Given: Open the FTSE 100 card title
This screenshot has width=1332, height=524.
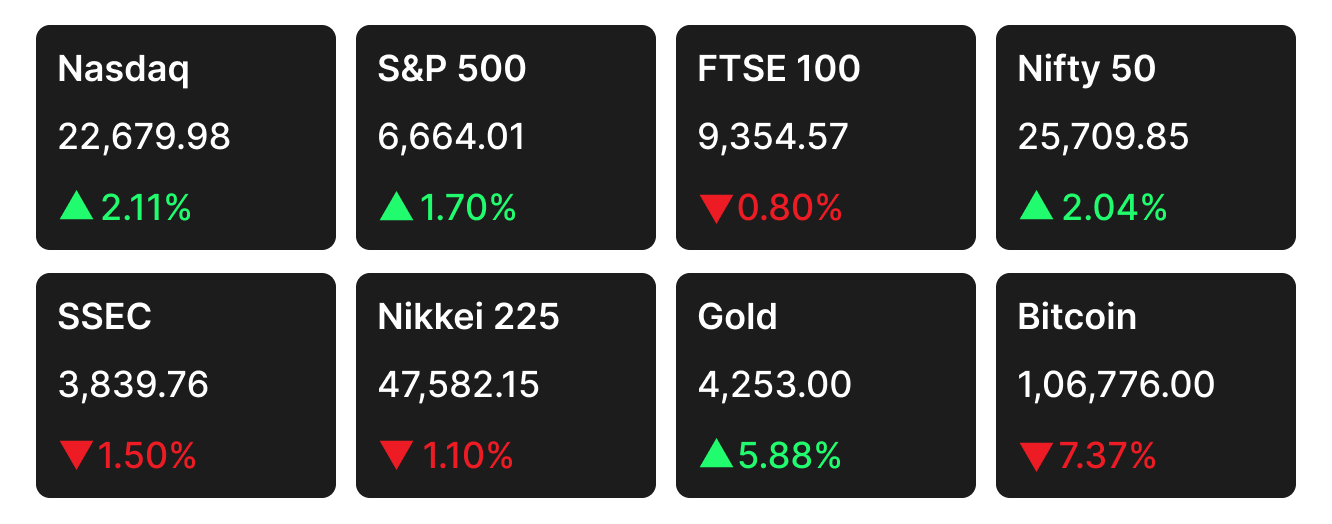Looking at the screenshot, I should click(779, 69).
